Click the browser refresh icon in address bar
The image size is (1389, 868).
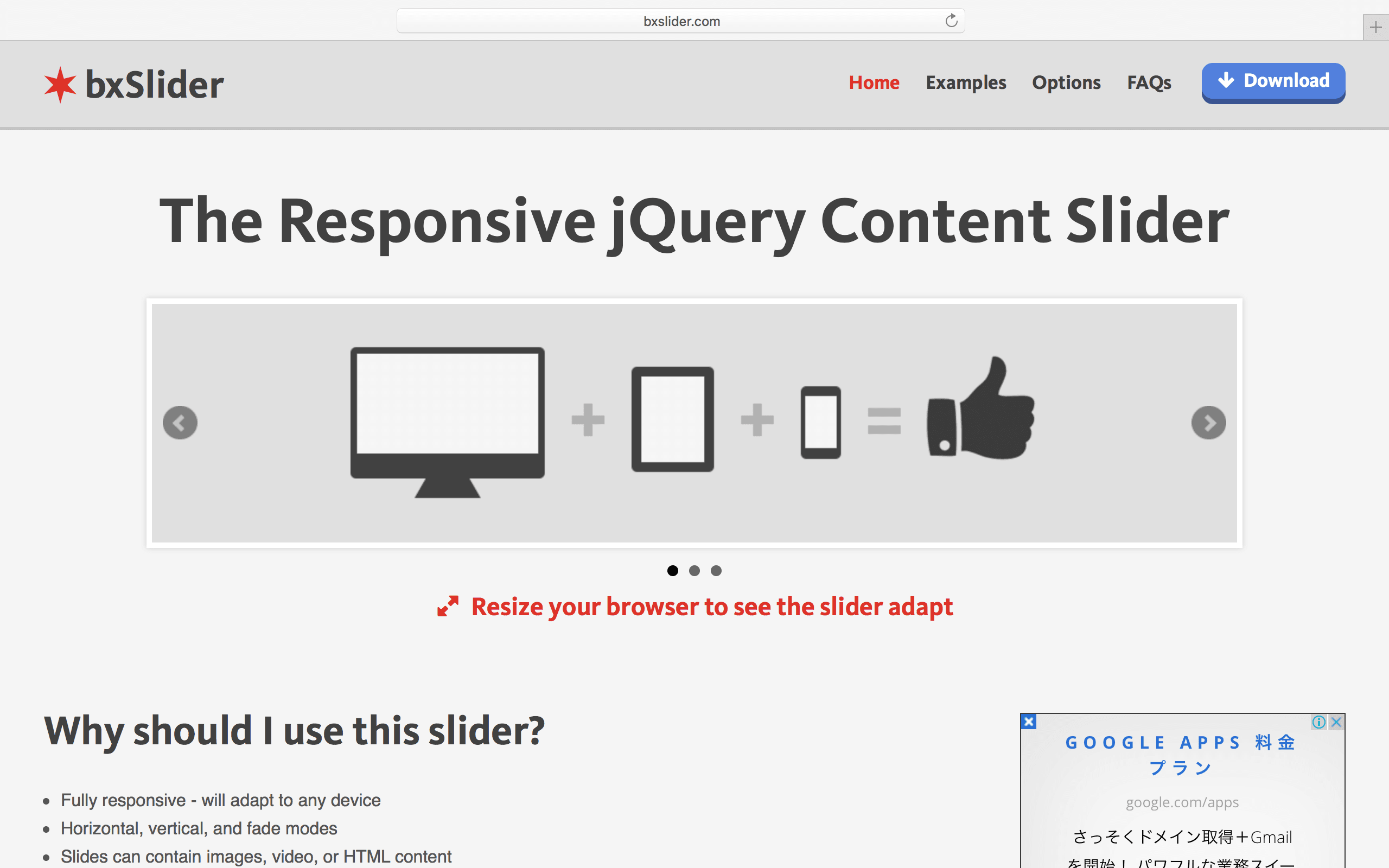pyautogui.click(x=950, y=20)
